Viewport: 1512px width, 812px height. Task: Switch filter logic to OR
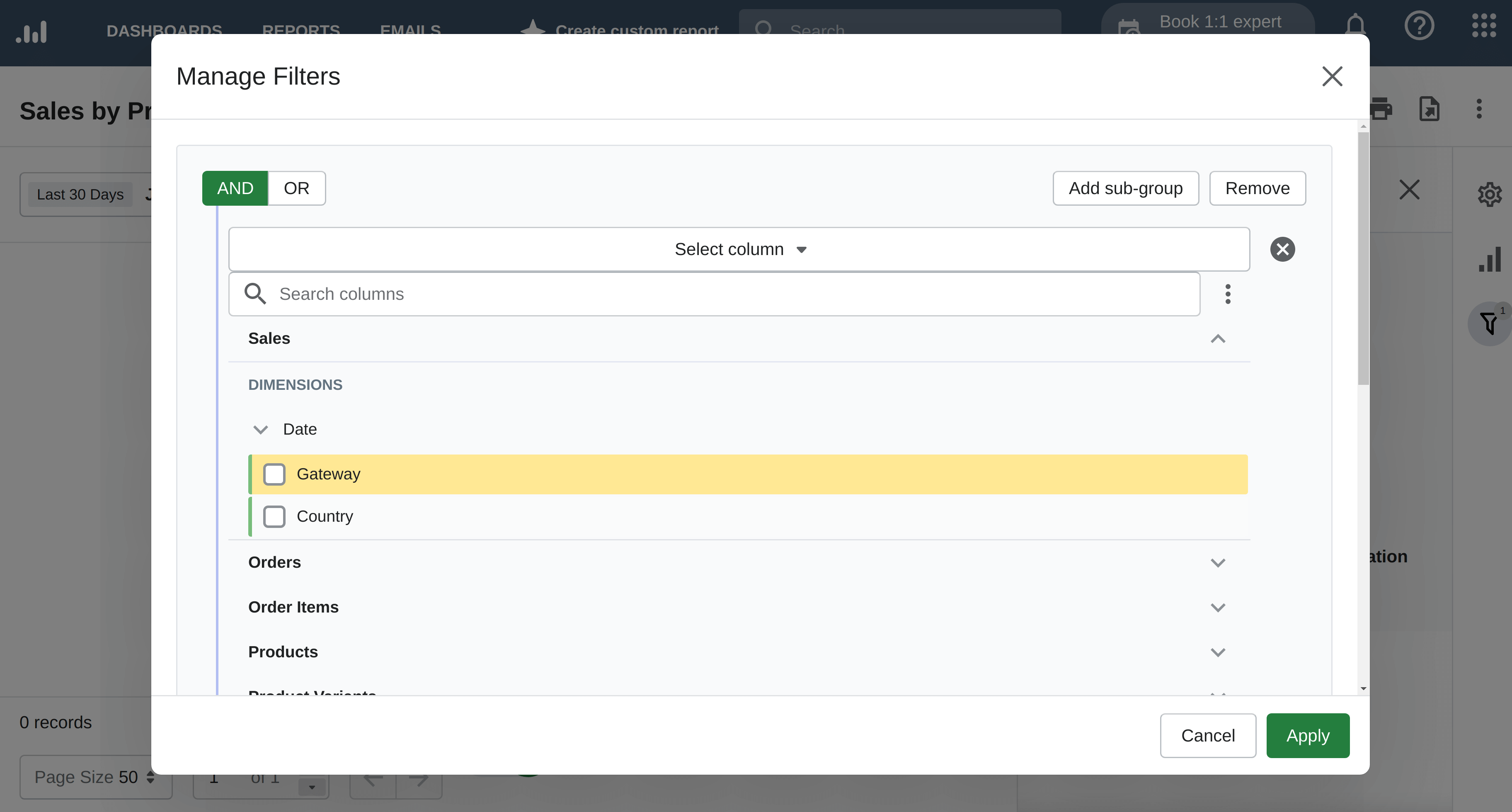[296, 188]
